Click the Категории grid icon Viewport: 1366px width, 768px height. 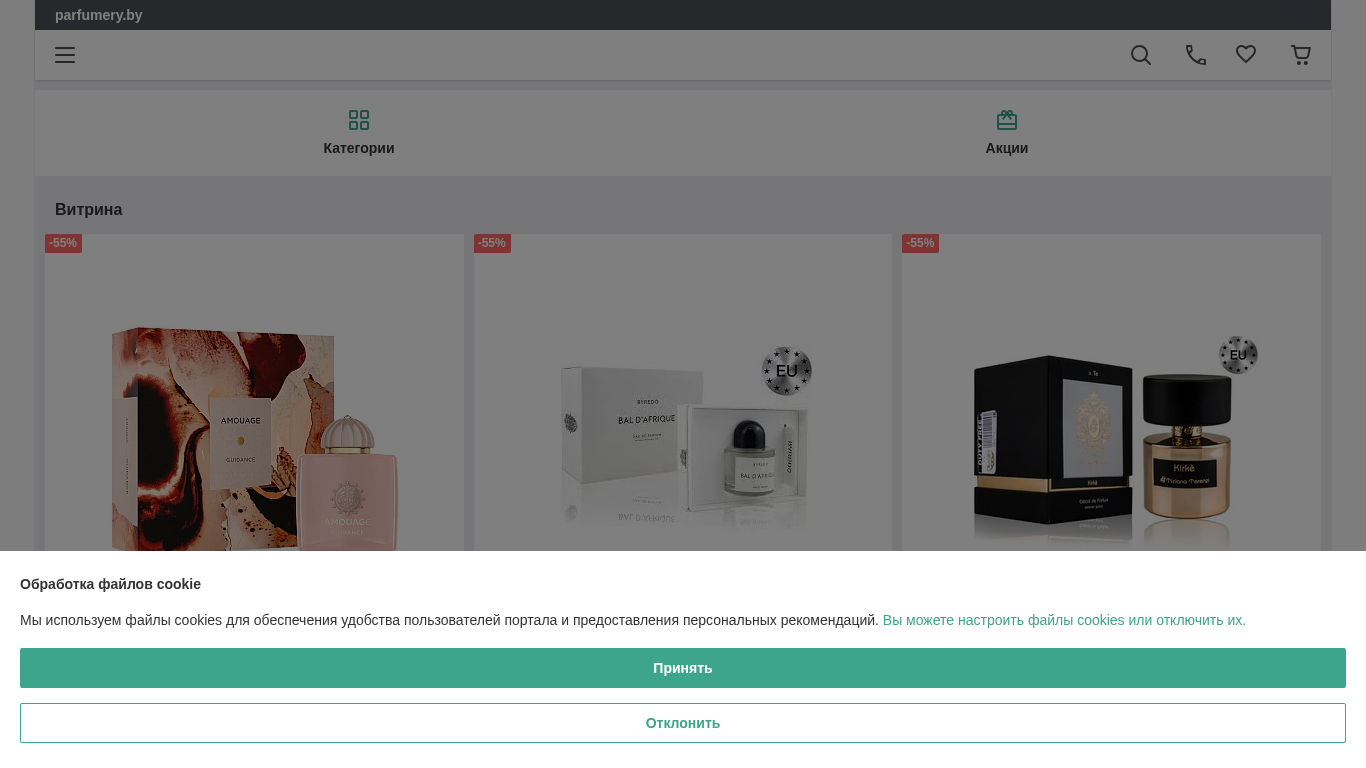(x=359, y=120)
